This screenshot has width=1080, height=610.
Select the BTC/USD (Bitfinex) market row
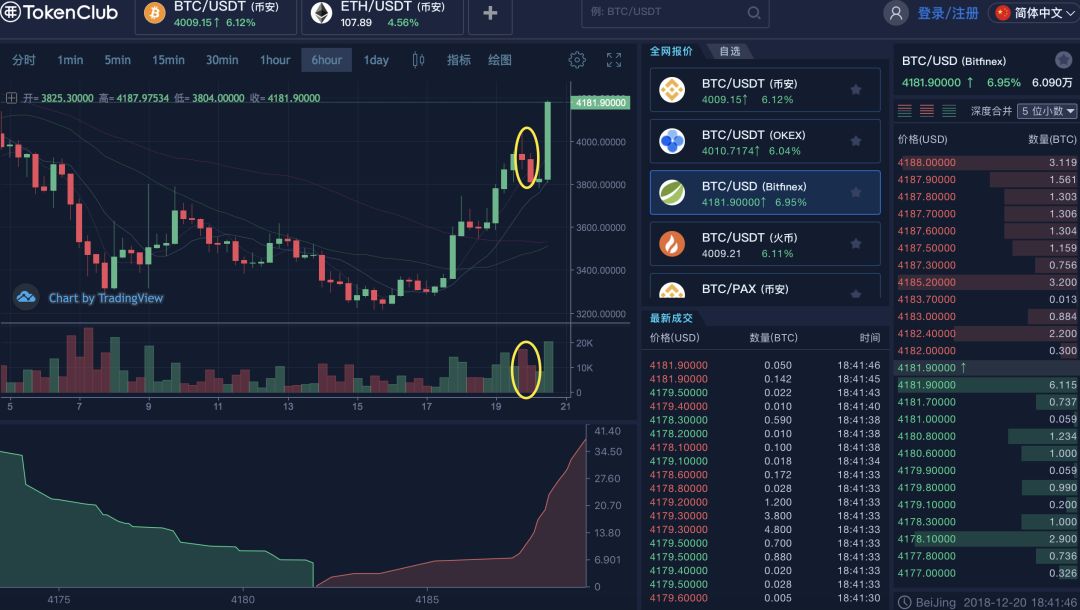[x=765, y=193]
